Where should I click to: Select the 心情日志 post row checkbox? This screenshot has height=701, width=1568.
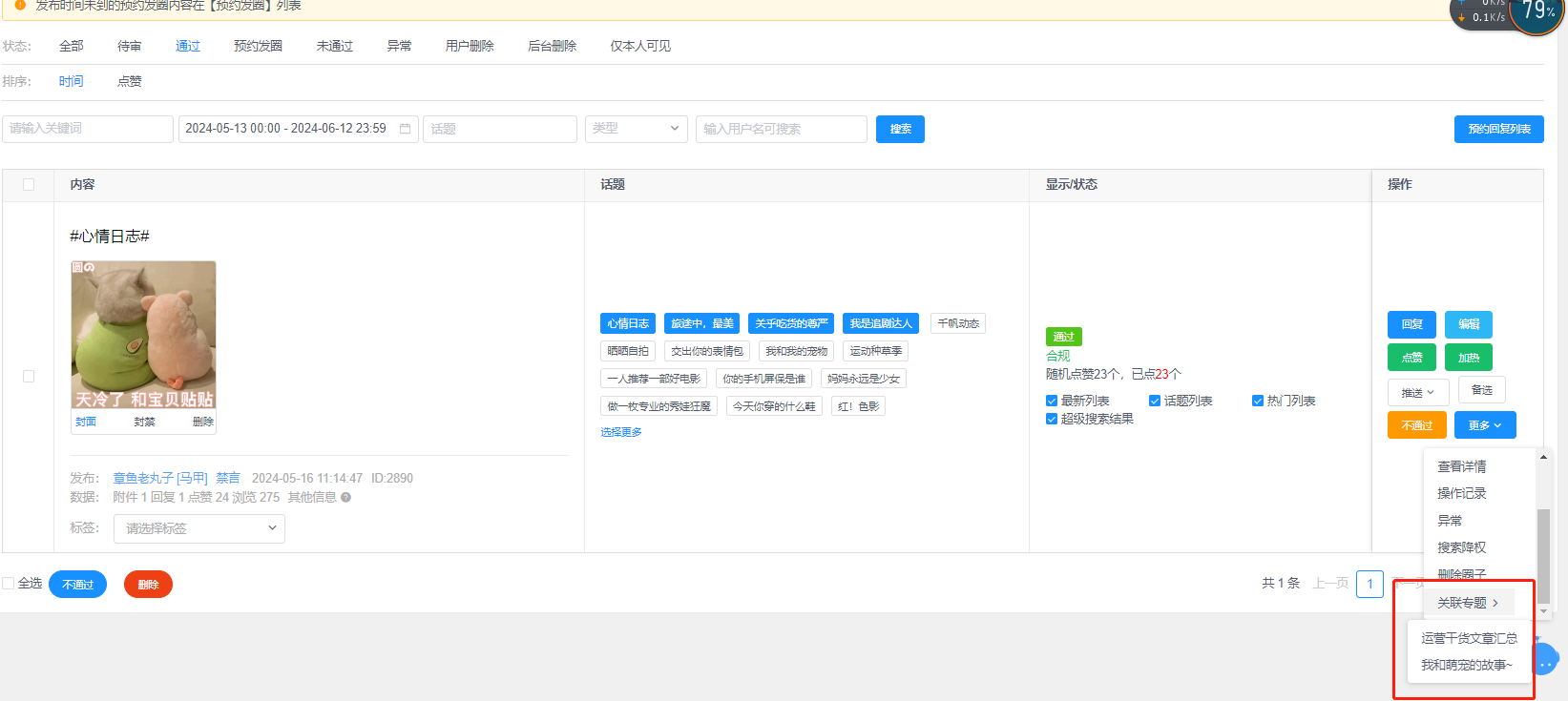[29, 377]
